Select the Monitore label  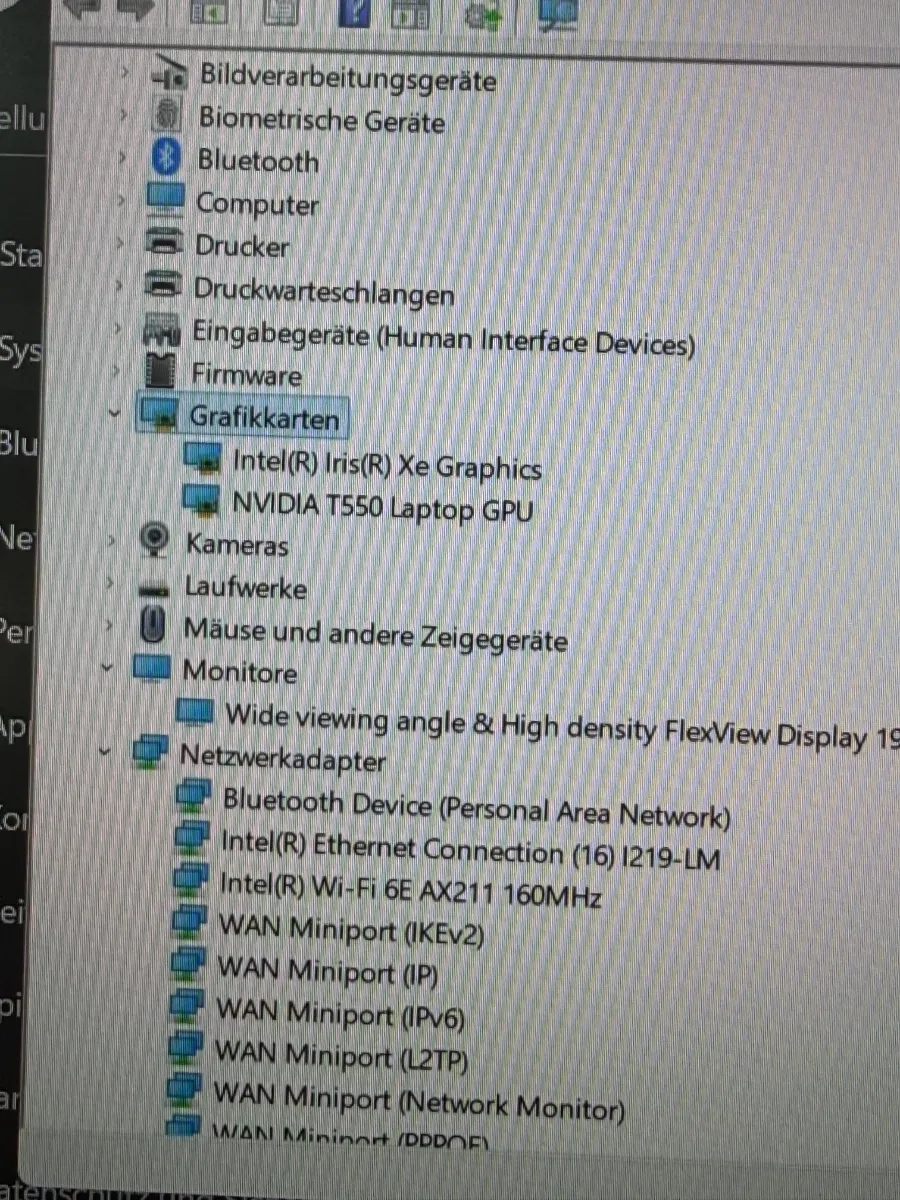click(240, 672)
